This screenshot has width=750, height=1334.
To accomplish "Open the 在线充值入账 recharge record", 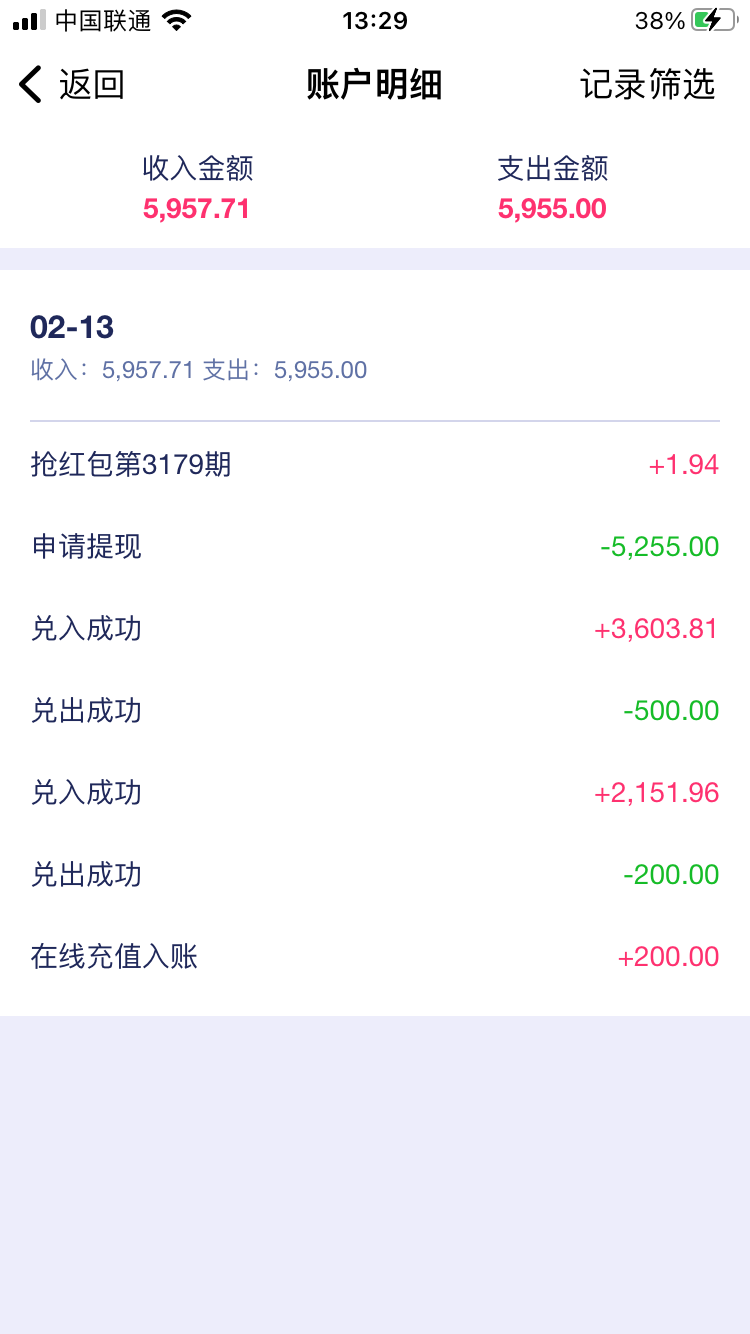I will pyautogui.click(x=115, y=956).
